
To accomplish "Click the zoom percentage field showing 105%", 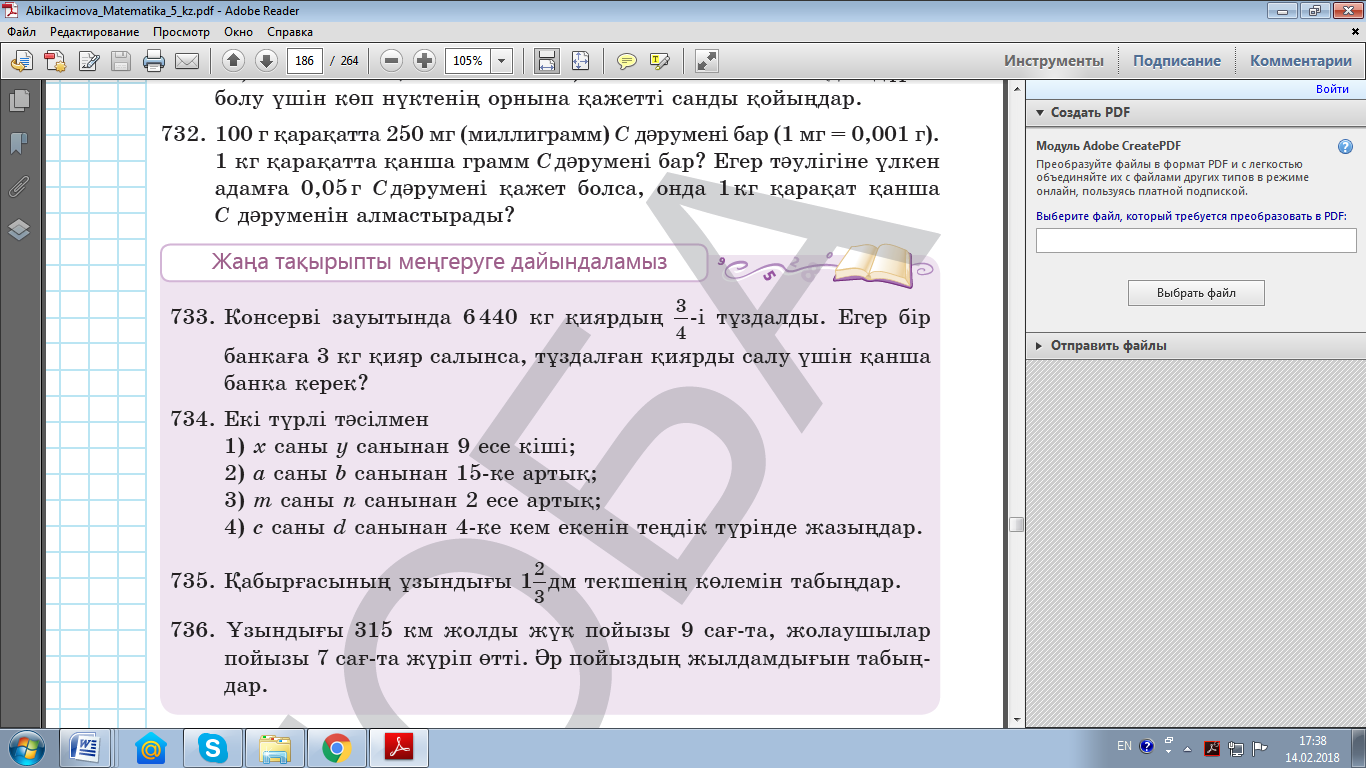I will coord(468,61).
